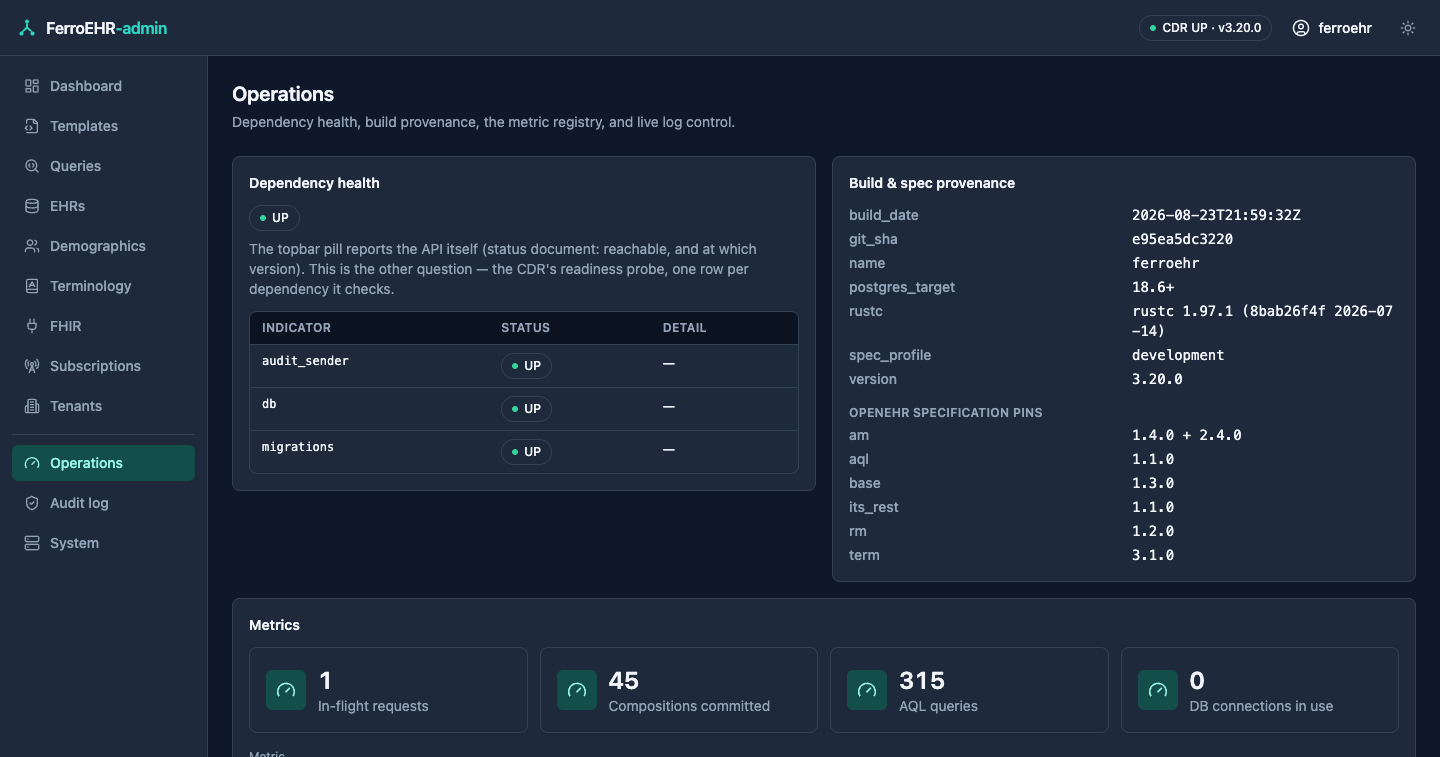Click the db row UP status badge
The height and width of the screenshot is (757, 1440).
pos(526,409)
